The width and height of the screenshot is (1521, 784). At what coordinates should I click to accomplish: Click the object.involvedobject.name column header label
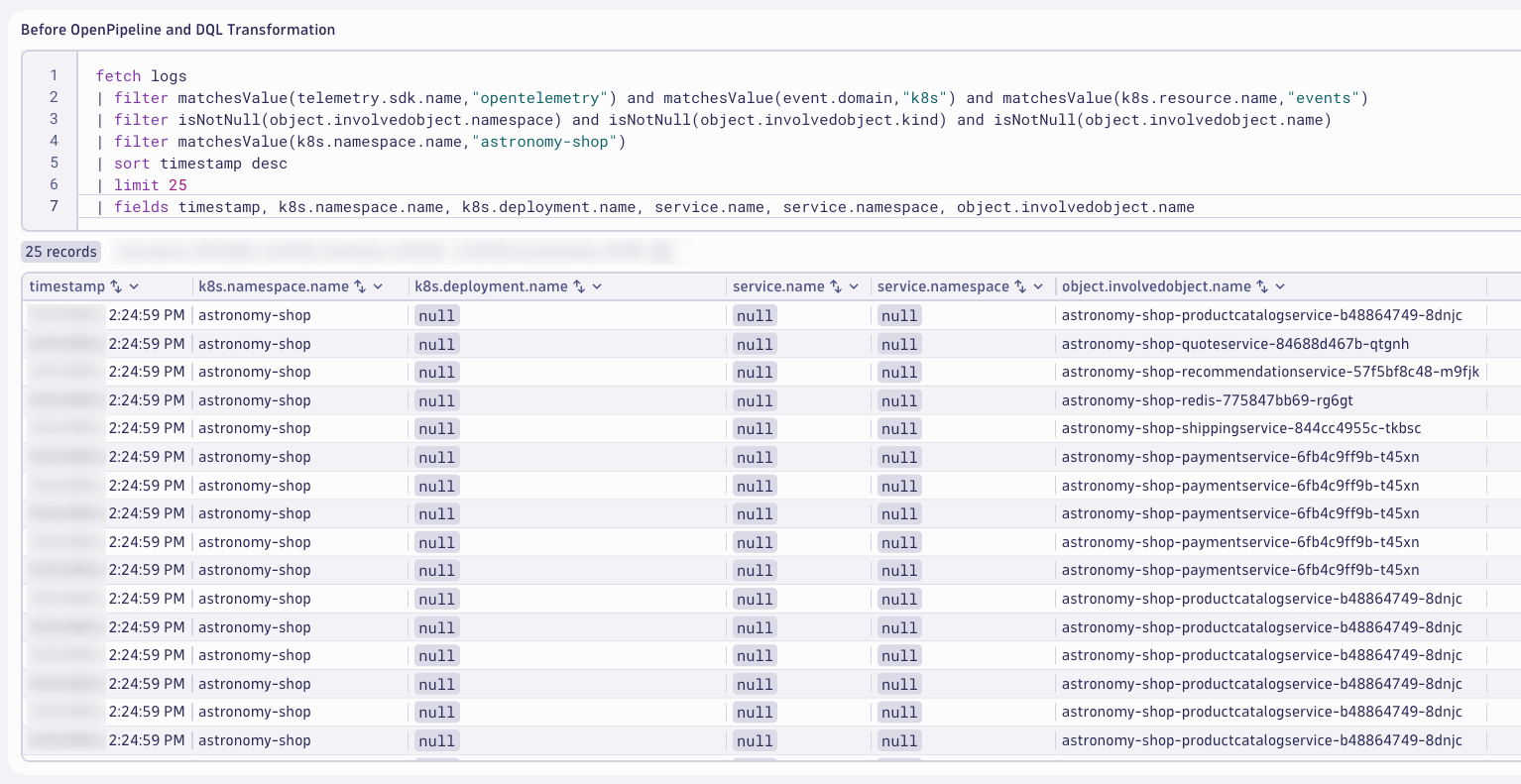tap(1156, 286)
